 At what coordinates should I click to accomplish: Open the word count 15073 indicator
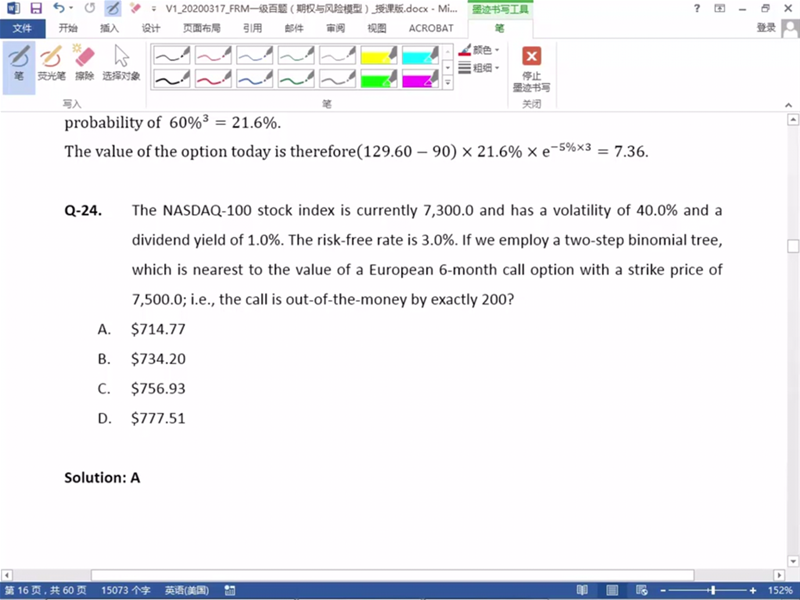[126, 590]
